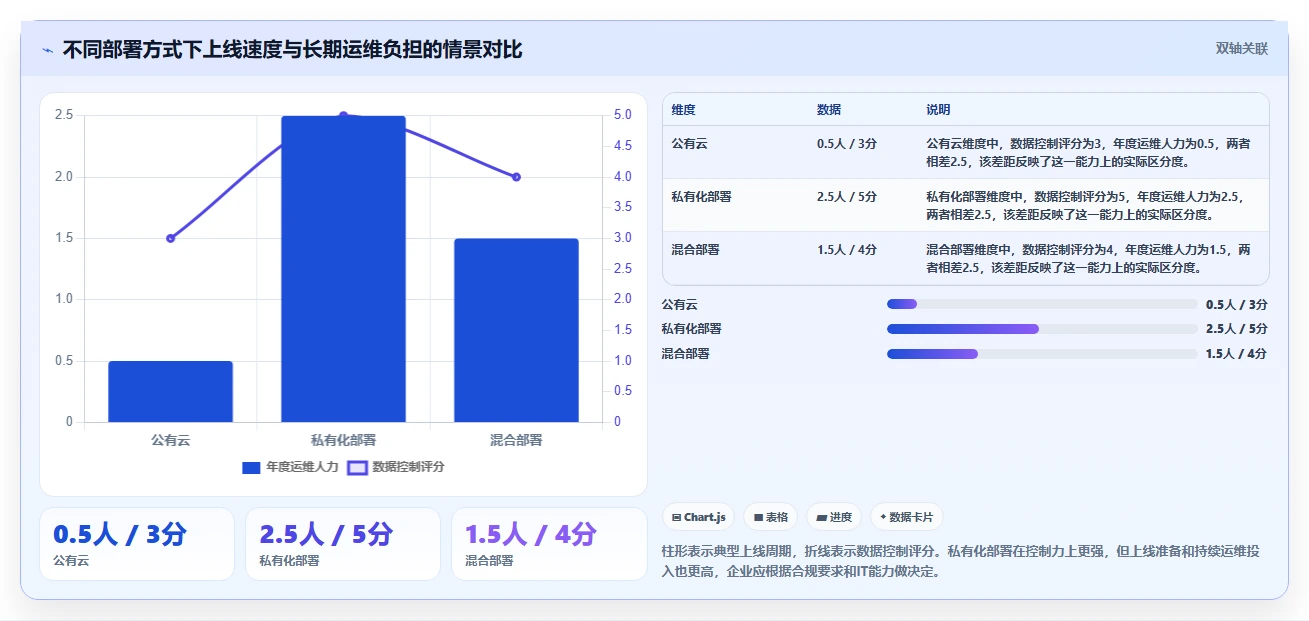Click the description starting 私有化部署维度中
The height and width of the screenshot is (621, 1309).
tap(1088, 205)
